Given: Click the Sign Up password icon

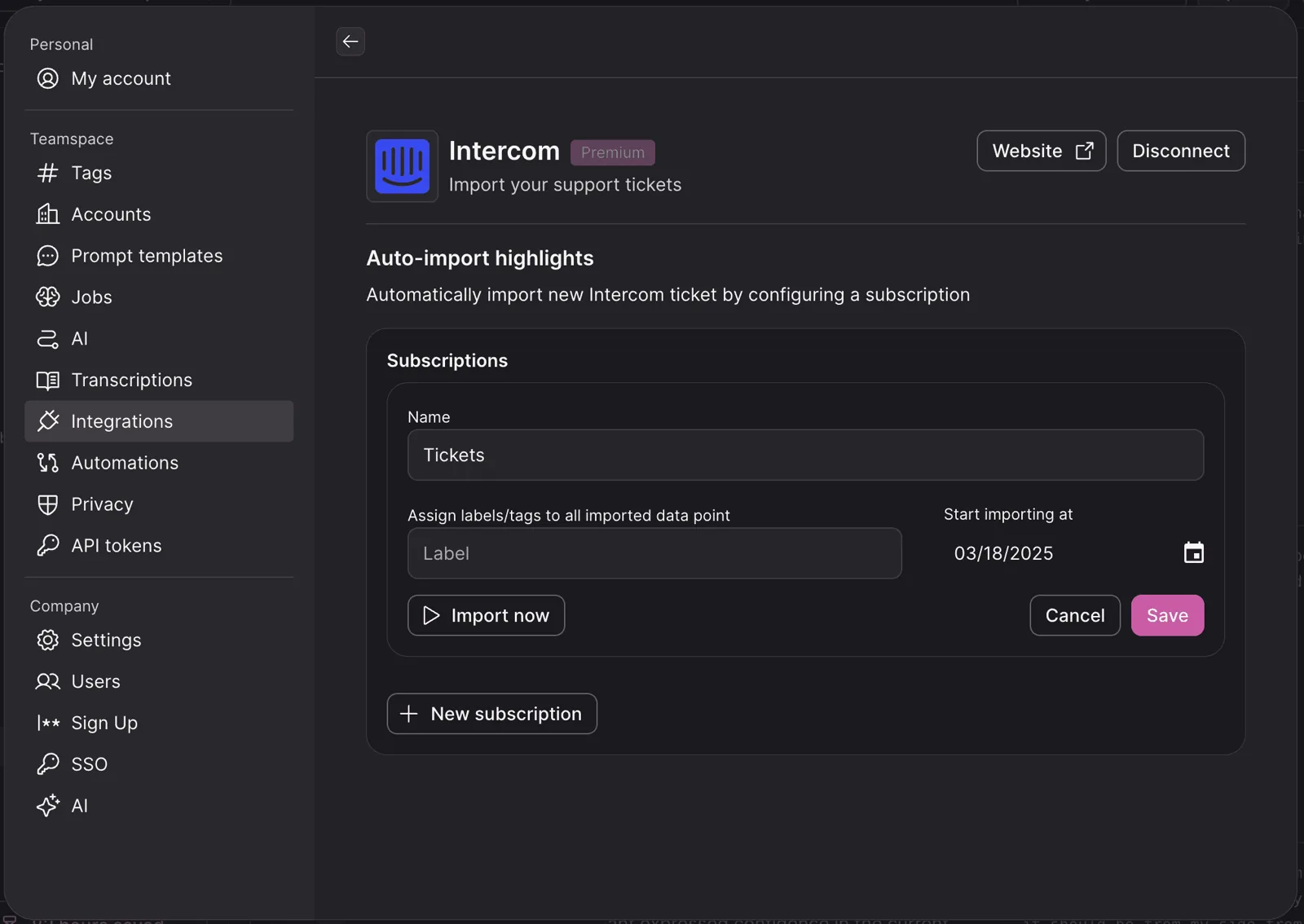Looking at the screenshot, I should click(48, 723).
